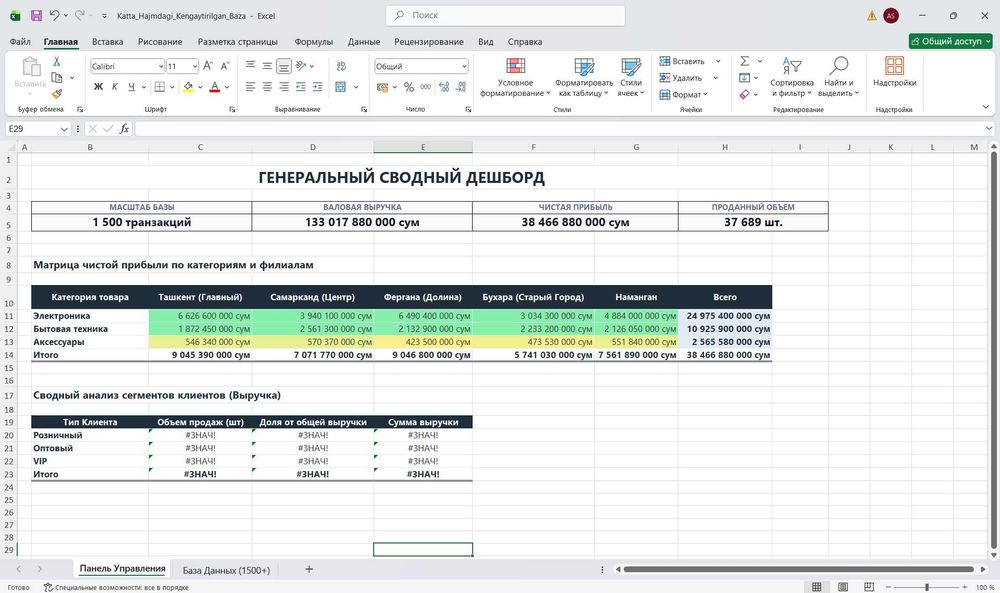Toggle bottom vertical alignment
The height and width of the screenshot is (593, 1000).
click(284, 66)
